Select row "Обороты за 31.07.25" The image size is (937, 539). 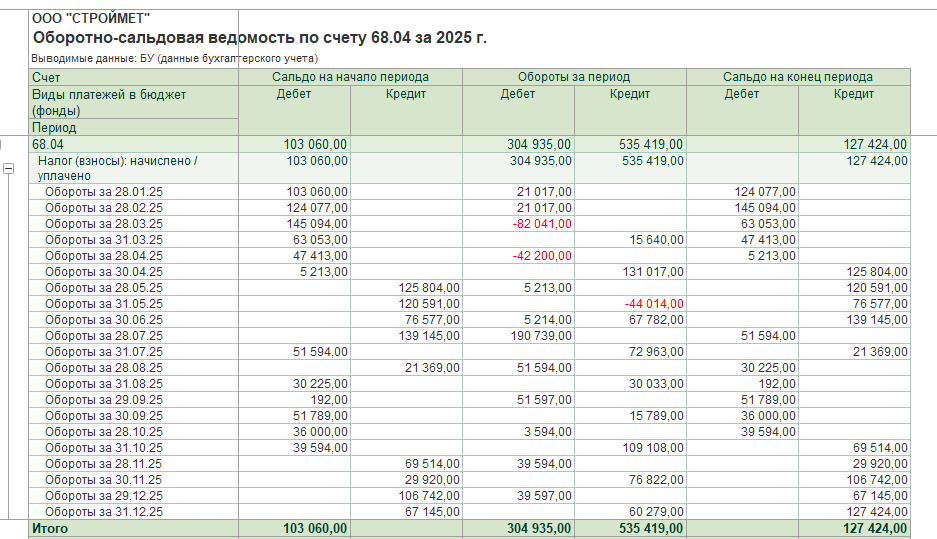[x=469, y=352]
